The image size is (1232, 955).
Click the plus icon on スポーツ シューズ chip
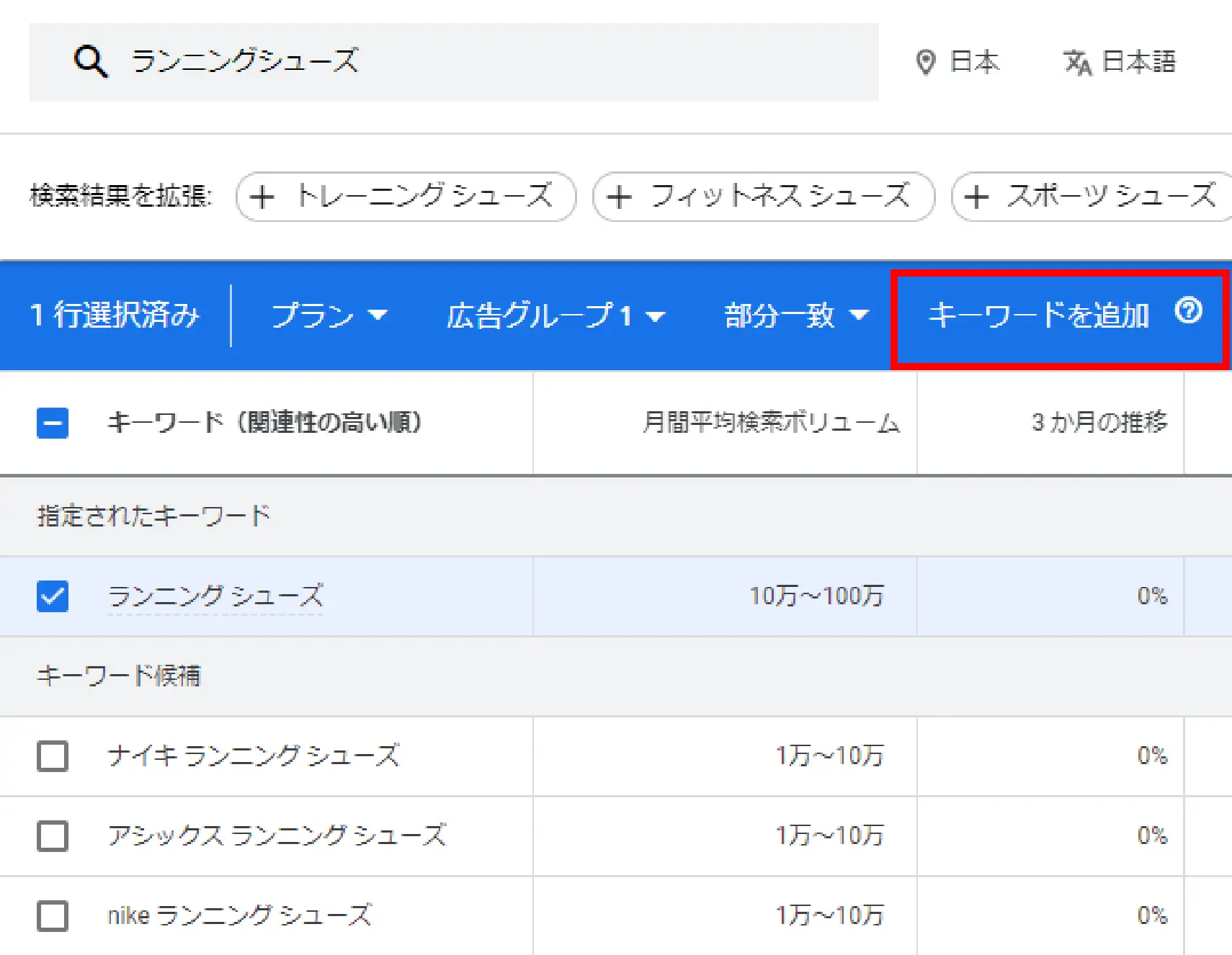[x=976, y=197]
